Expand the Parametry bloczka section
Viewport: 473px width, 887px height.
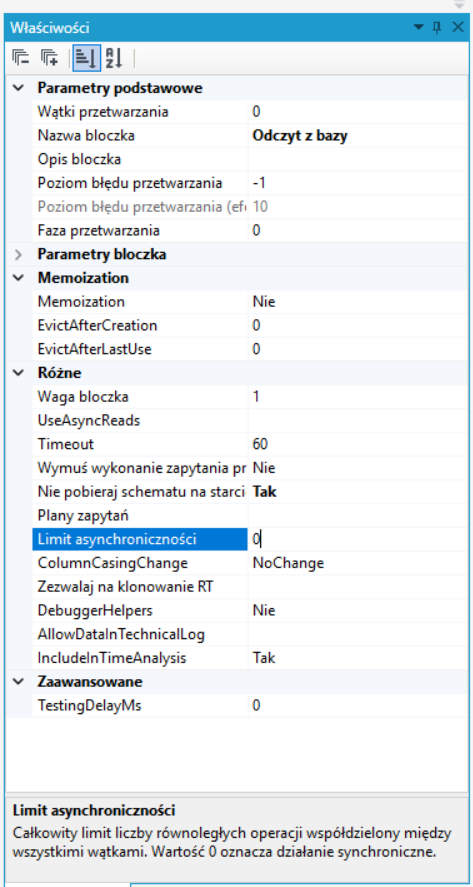[19, 255]
